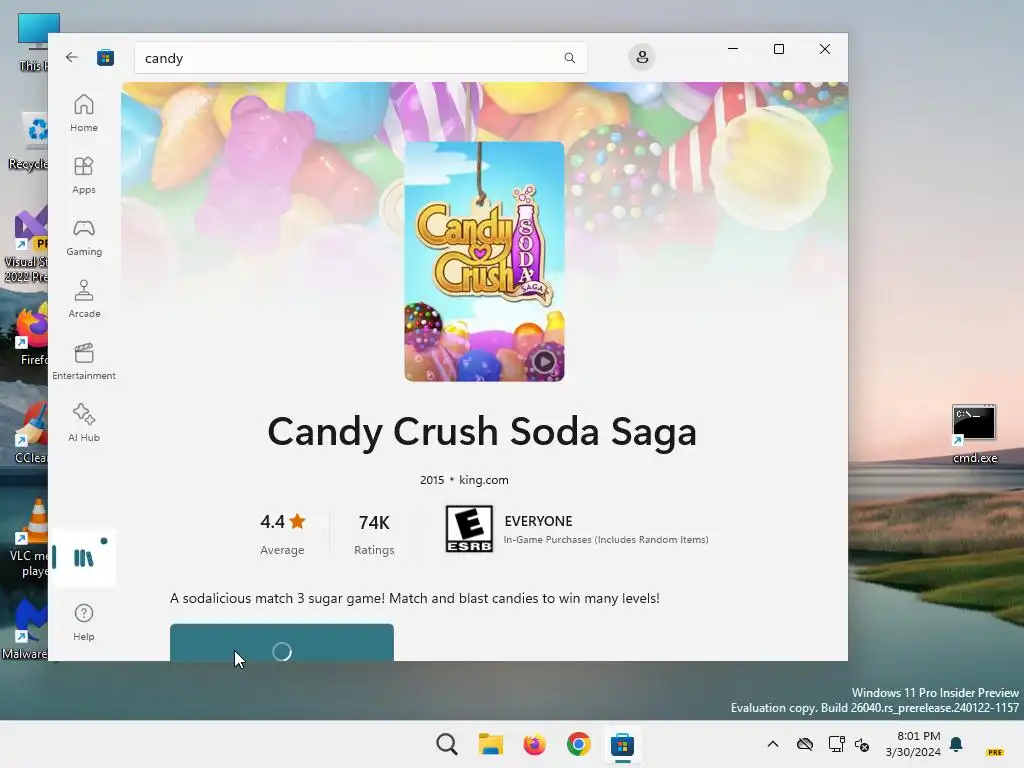
Task: Click the ESRB Everyone rating badge
Action: (x=469, y=528)
